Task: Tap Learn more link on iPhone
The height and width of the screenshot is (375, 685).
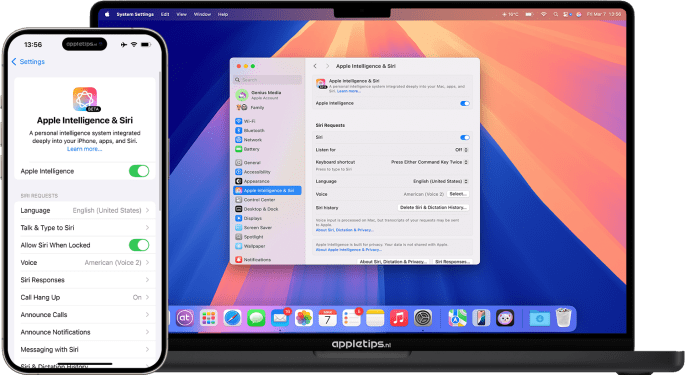Action: 84,149
